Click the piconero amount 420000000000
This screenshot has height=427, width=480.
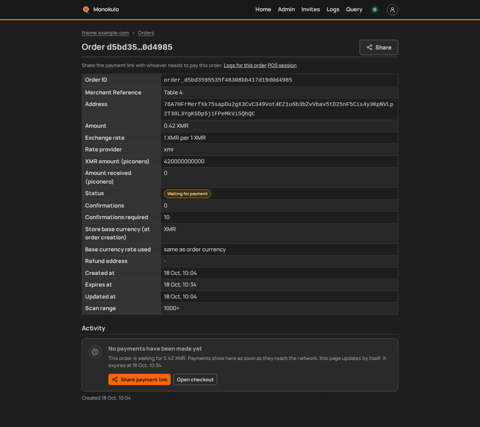click(184, 161)
